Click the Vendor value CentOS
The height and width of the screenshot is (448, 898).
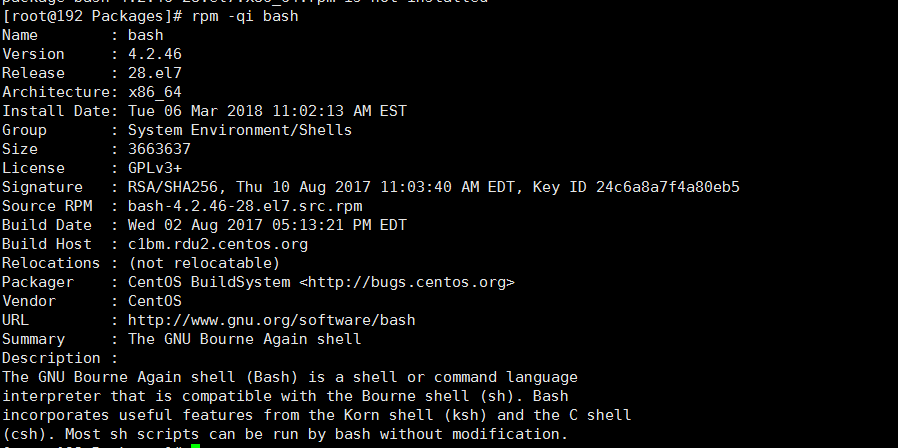click(155, 301)
